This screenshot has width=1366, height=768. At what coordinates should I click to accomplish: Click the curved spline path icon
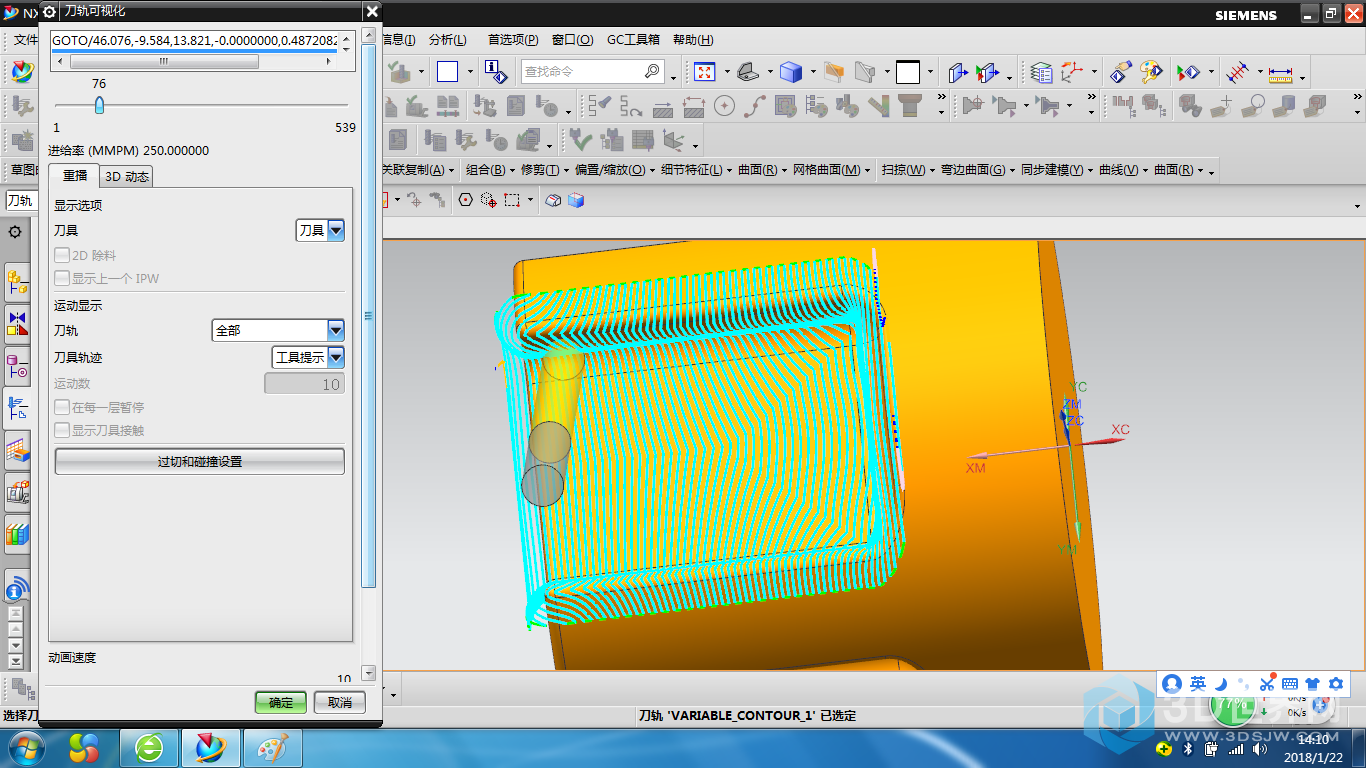(x=755, y=105)
